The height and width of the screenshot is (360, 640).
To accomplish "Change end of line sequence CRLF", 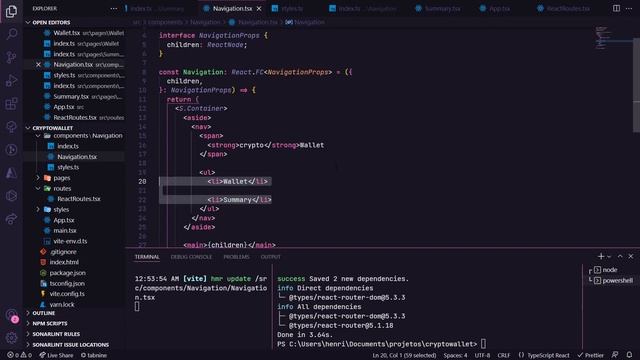I will tap(504, 355).
